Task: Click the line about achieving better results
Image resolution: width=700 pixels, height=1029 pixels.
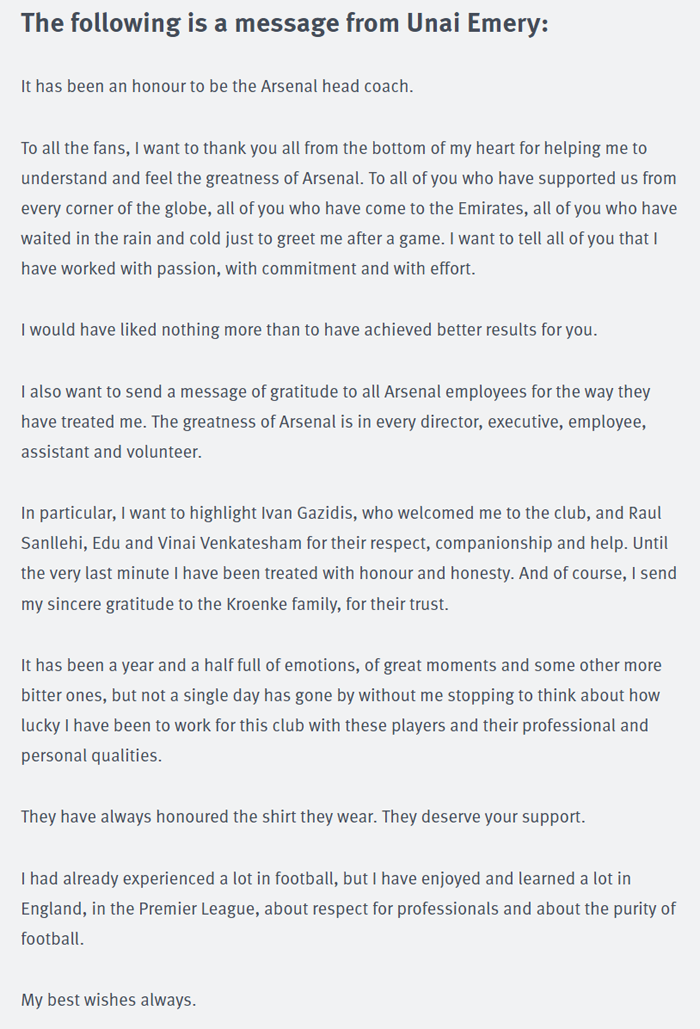Action: point(309,329)
